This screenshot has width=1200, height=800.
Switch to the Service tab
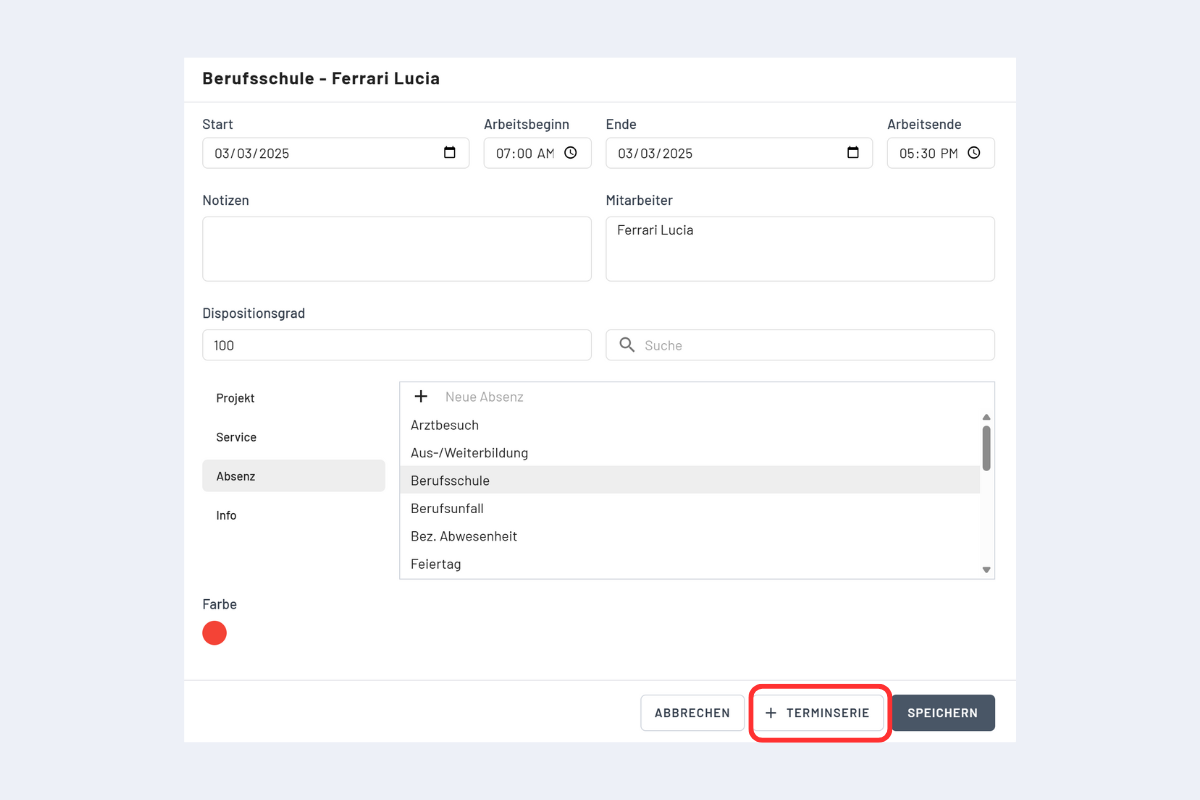(x=237, y=437)
